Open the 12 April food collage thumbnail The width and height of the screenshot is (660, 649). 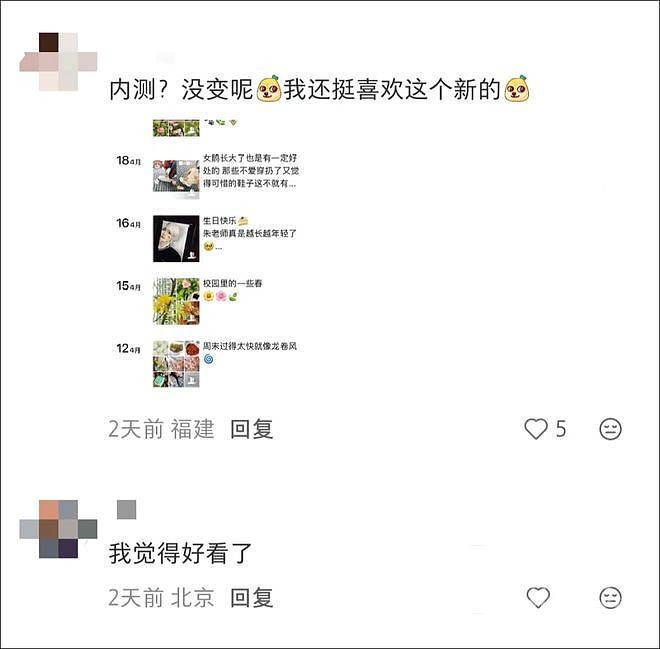(176, 364)
